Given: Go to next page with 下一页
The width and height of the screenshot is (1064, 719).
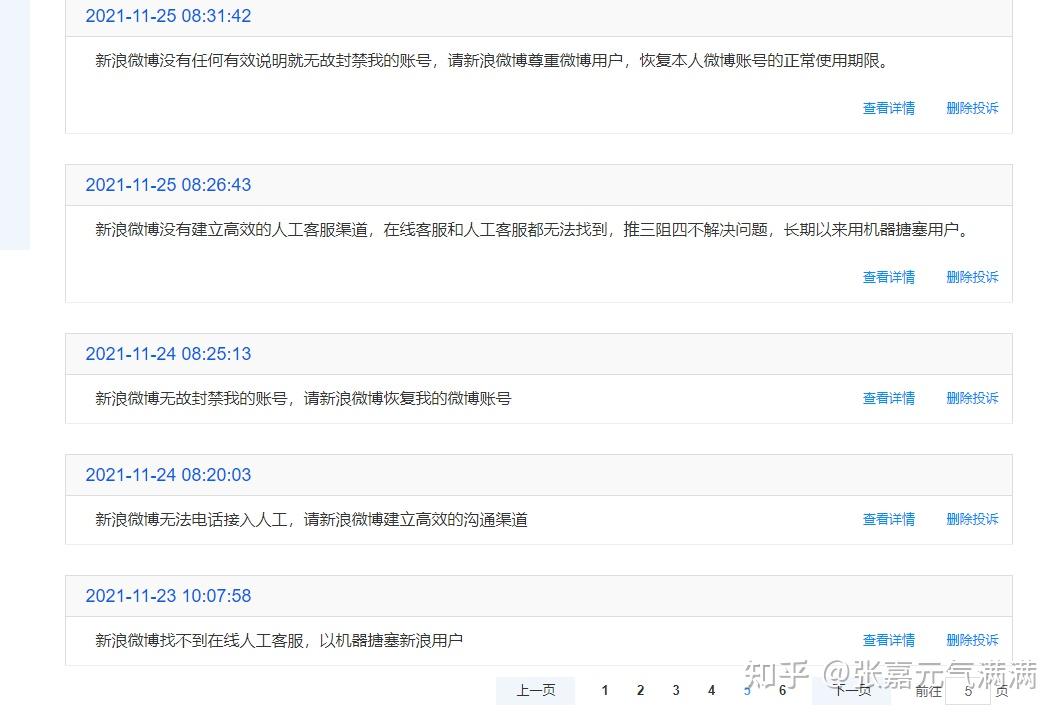Looking at the screenshot, I should (x=852, y=691).
